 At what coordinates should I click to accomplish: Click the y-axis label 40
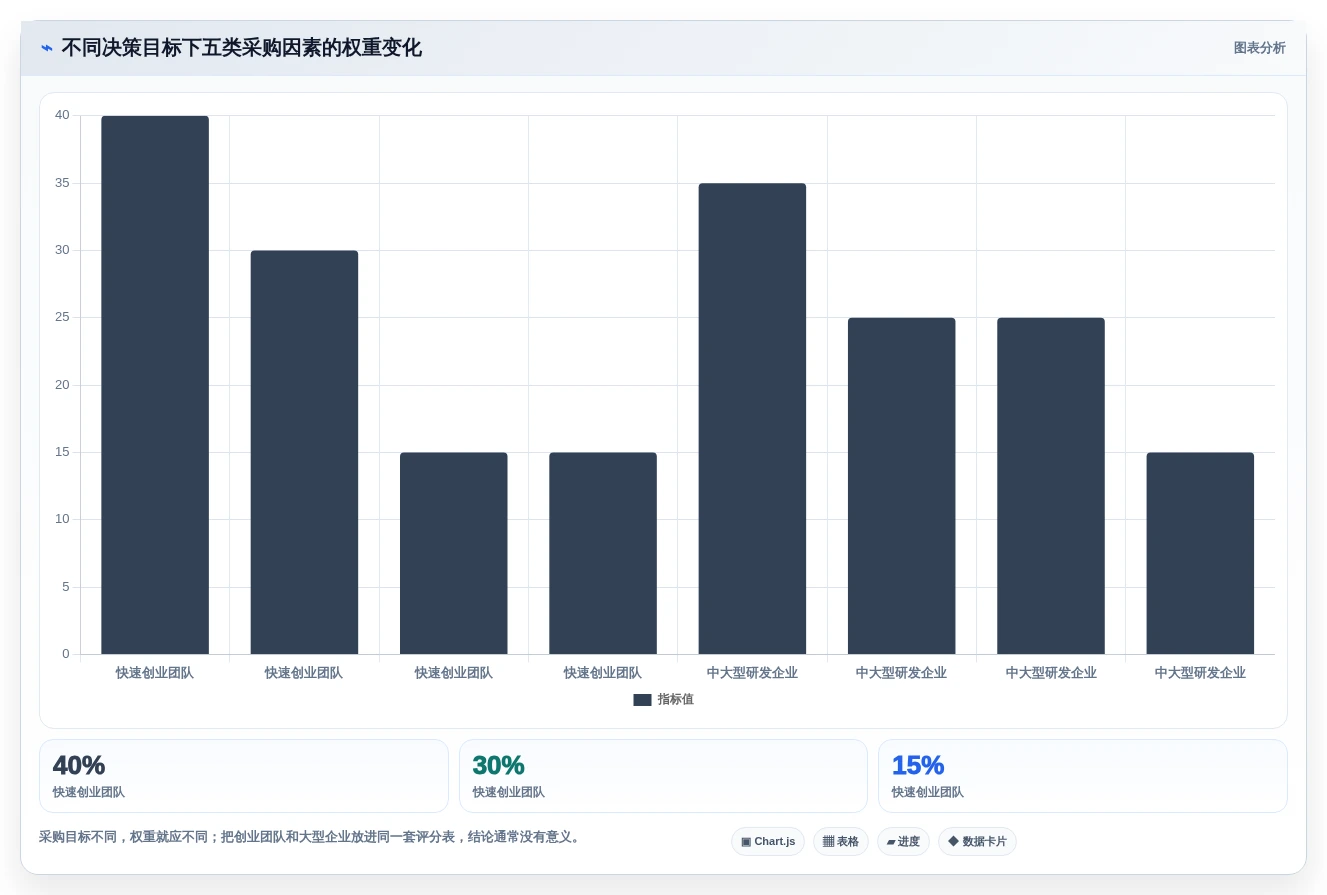coord(62,115)
